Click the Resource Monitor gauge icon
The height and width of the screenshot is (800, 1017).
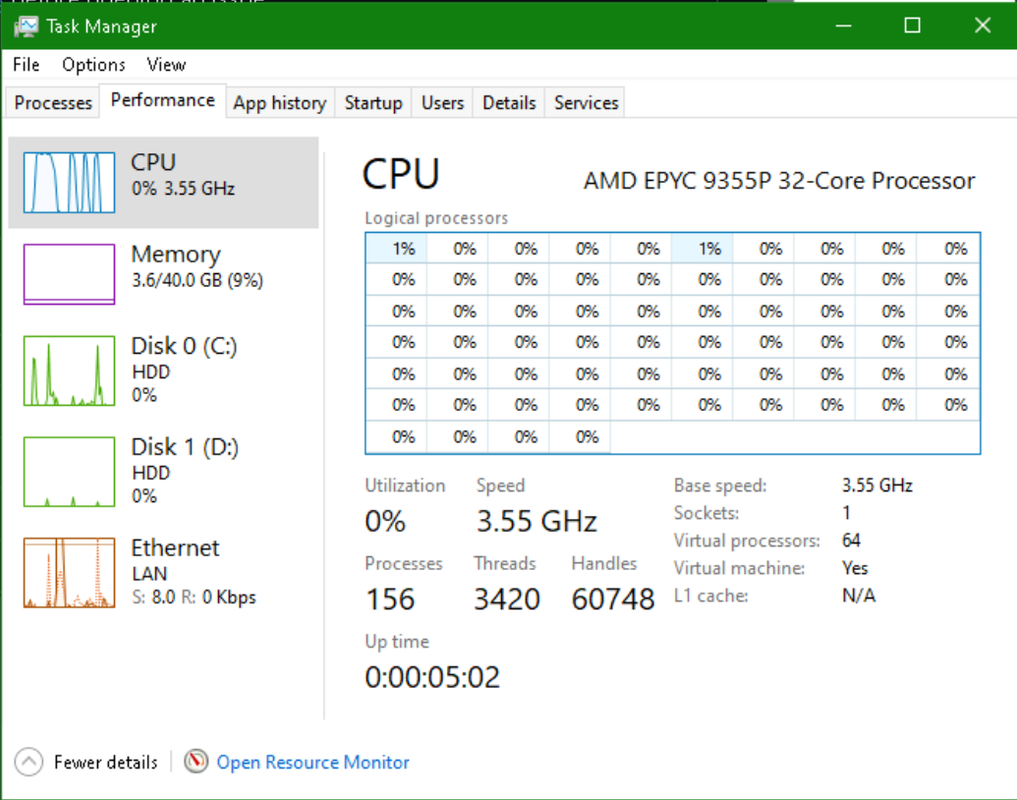pyautogui.click(x=196, y=761)
